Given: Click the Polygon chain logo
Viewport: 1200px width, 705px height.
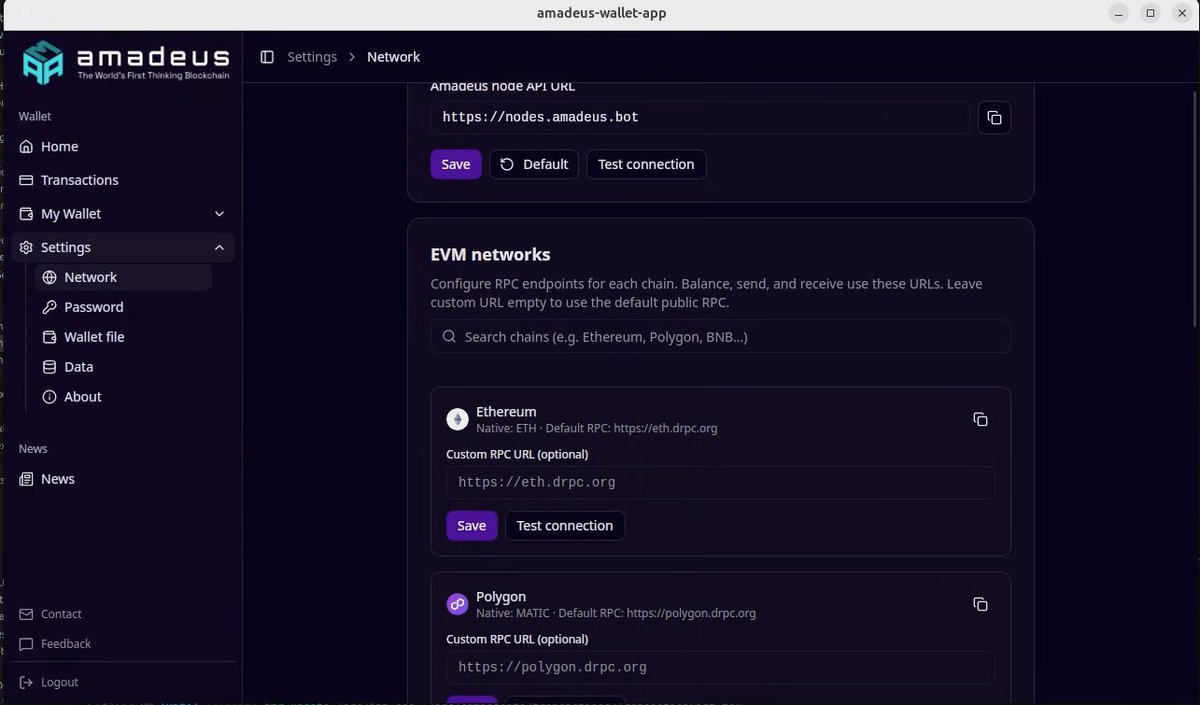Looking at the screenshot, I should pos(457,604).
